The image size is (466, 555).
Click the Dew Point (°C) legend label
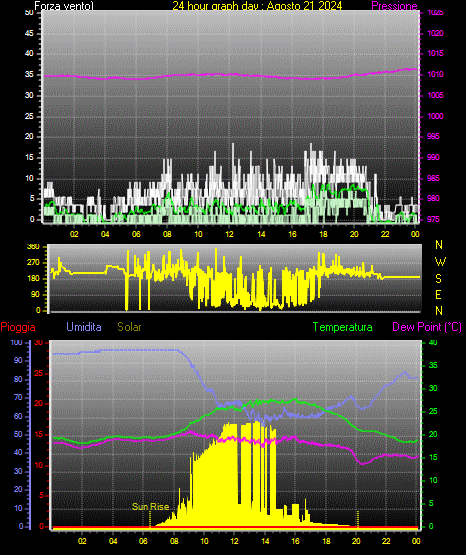(x=427, y=327)
